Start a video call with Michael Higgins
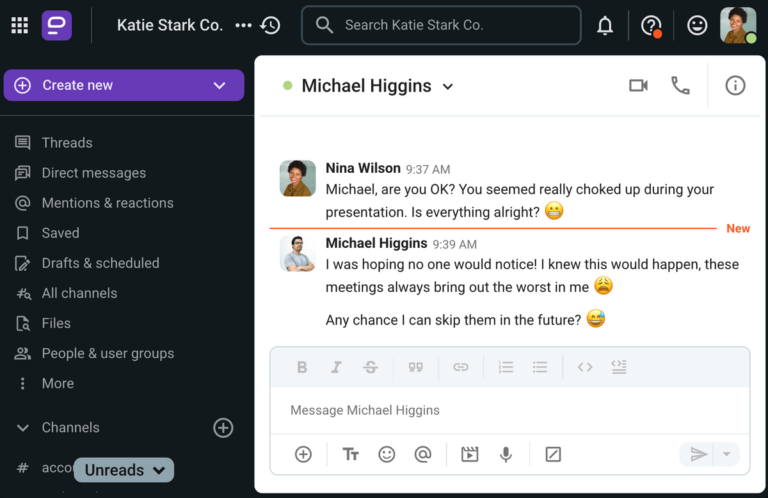 point(638,86)
